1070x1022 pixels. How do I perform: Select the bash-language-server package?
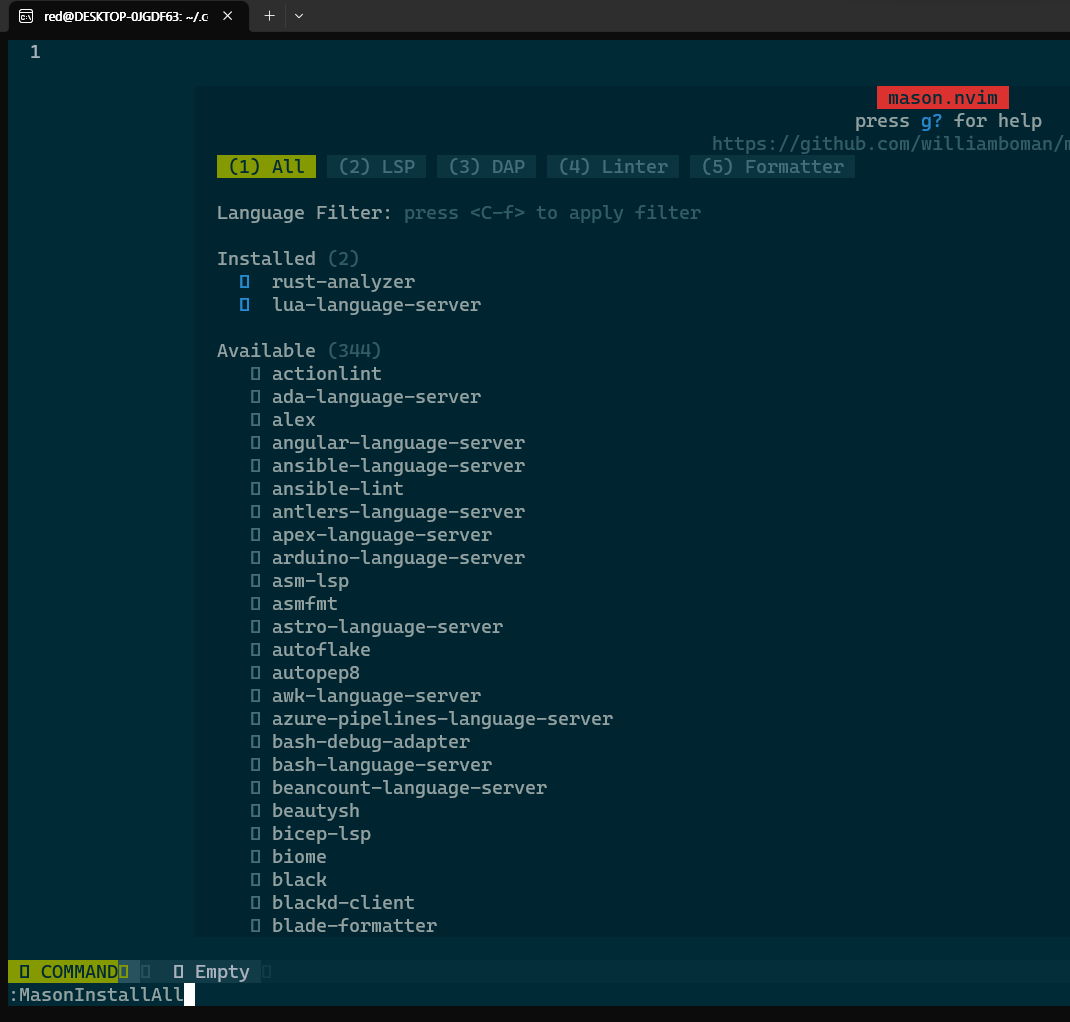click(382, 765)
